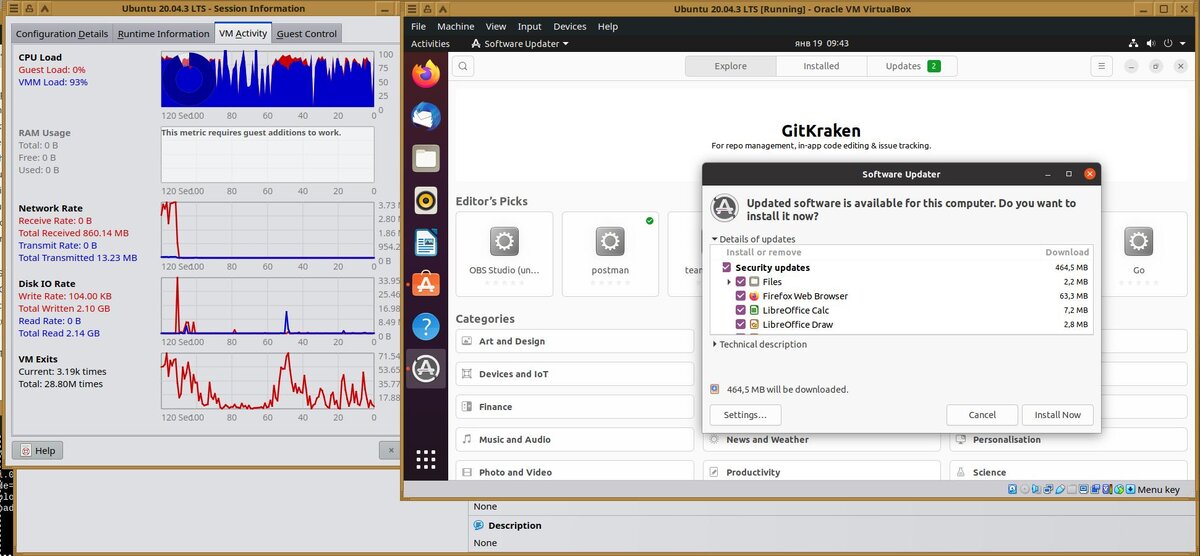
Task: Click the hard disk activity icon in VirtualBox status bar
Action: (1013, 490)
